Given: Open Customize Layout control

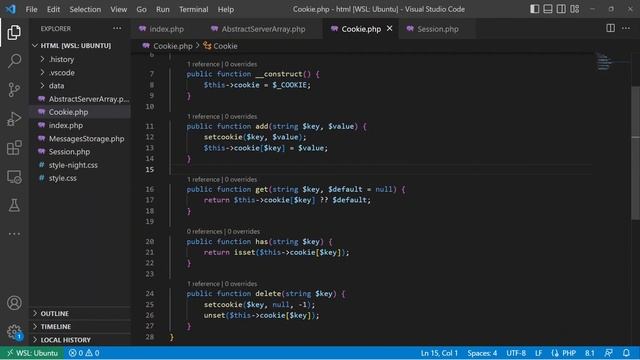Looking at the screenshot, I should (575, 9).
